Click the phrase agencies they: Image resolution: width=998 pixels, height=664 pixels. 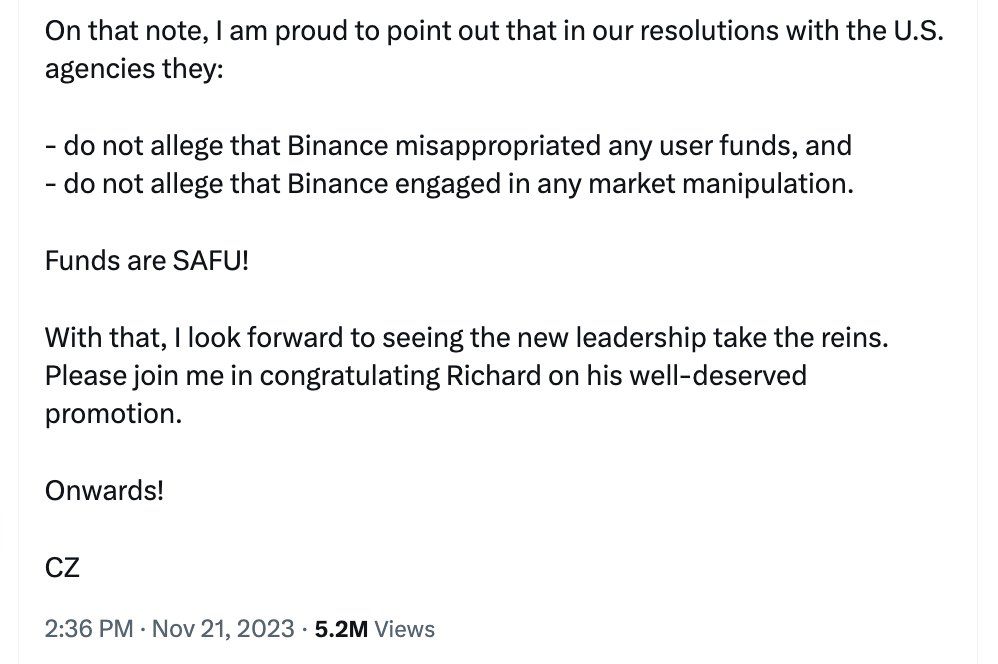pos(134,69)
